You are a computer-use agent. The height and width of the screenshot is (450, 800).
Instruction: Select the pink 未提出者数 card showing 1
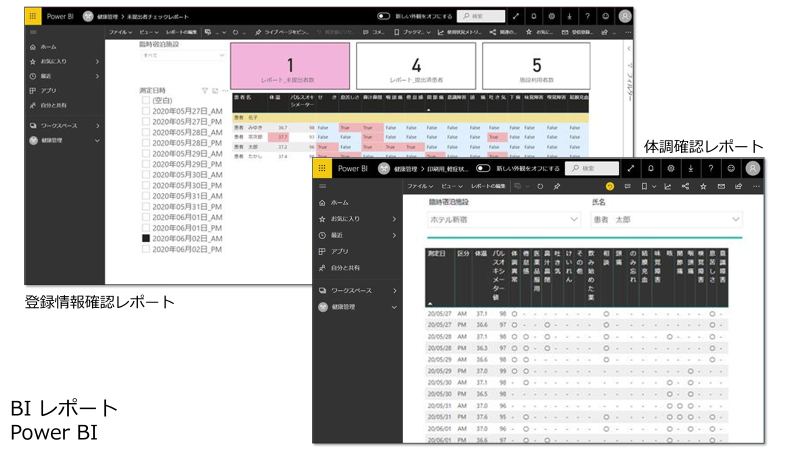(290, 66)
